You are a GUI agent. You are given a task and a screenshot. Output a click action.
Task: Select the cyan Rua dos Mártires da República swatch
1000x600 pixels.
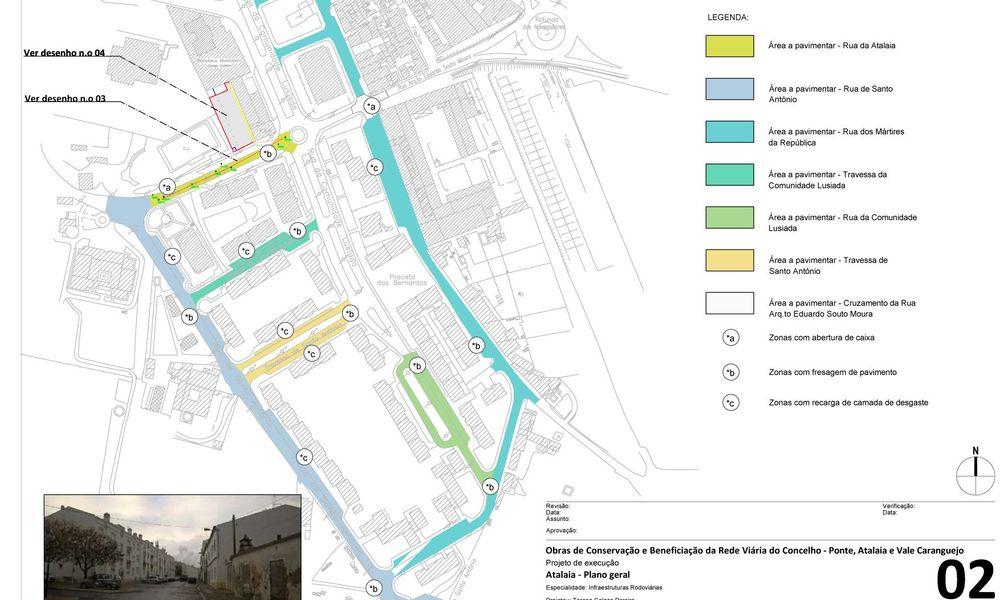click(730, 131)
